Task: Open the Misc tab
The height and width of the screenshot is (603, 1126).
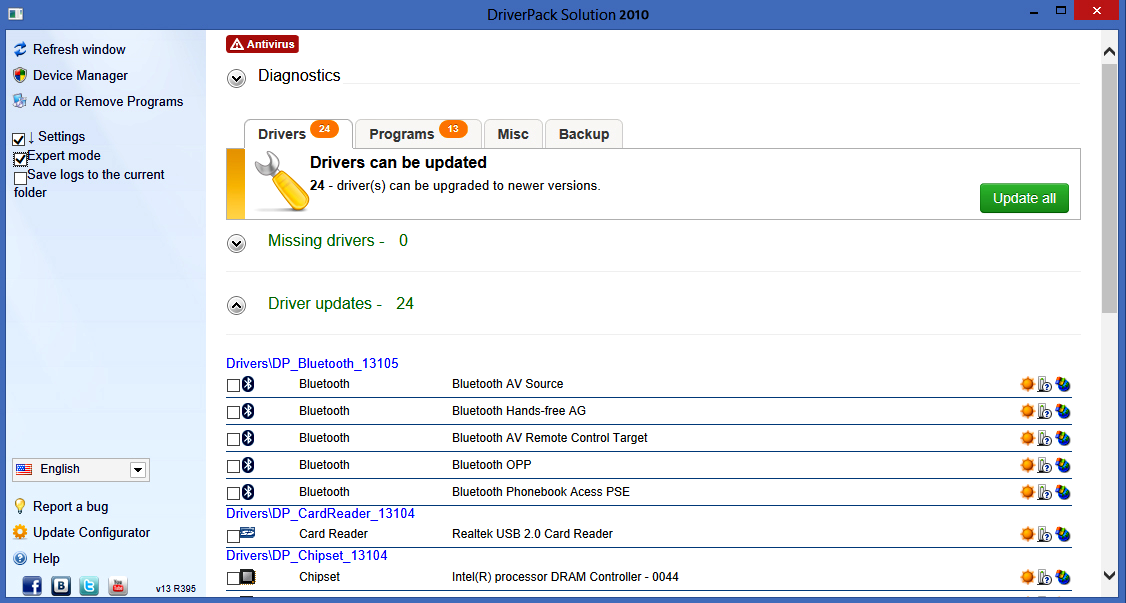Action: [x=513, y=134]
